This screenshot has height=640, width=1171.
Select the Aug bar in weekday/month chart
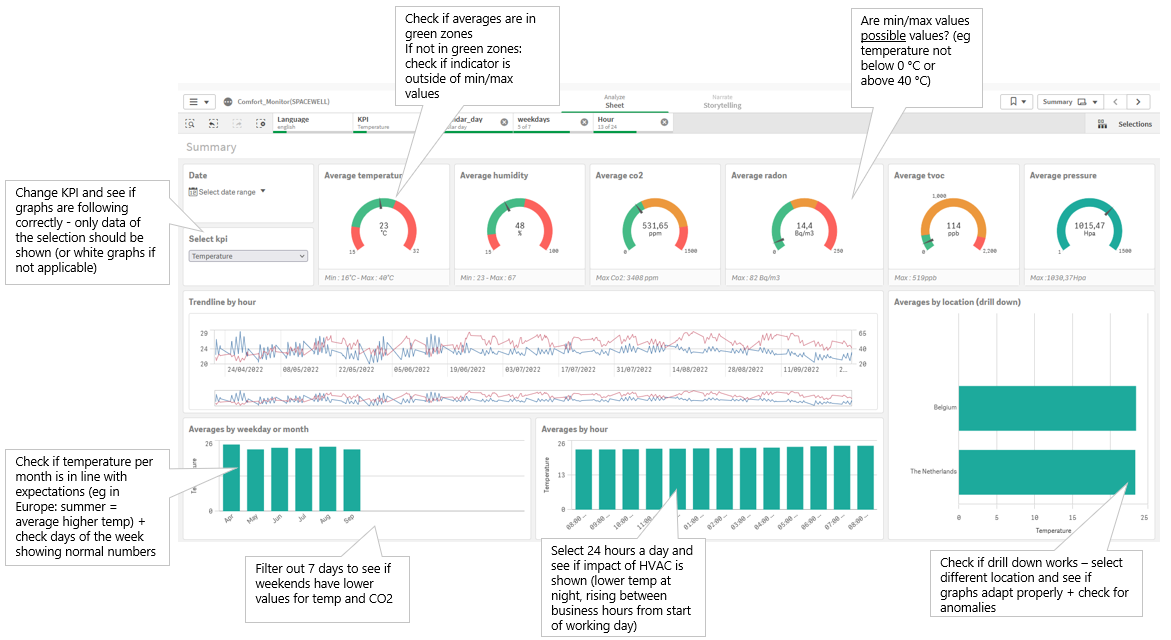[327, 479]
